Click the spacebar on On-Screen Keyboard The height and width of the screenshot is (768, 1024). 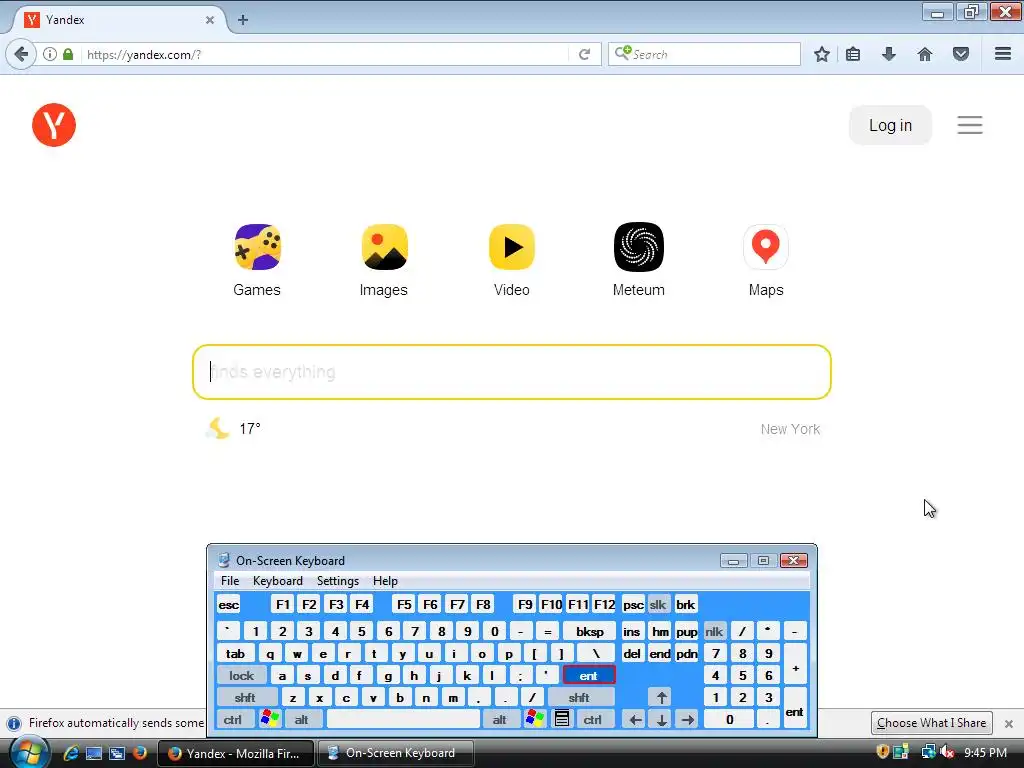pyautogui.click(x=403, y=719)
